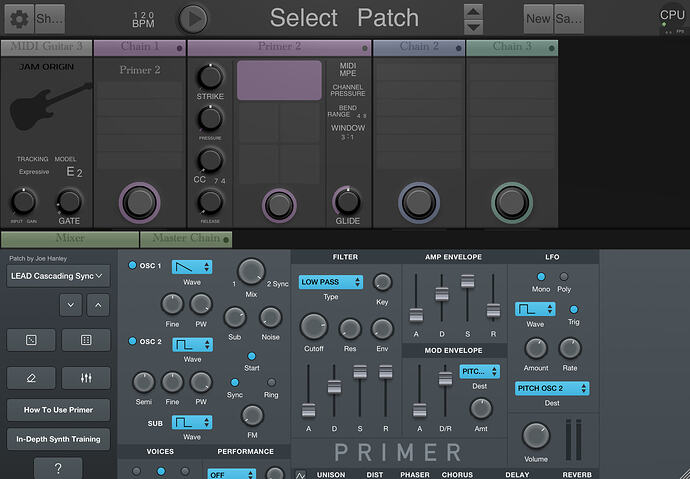Go to previous patch with up chevron

(96, 304)
